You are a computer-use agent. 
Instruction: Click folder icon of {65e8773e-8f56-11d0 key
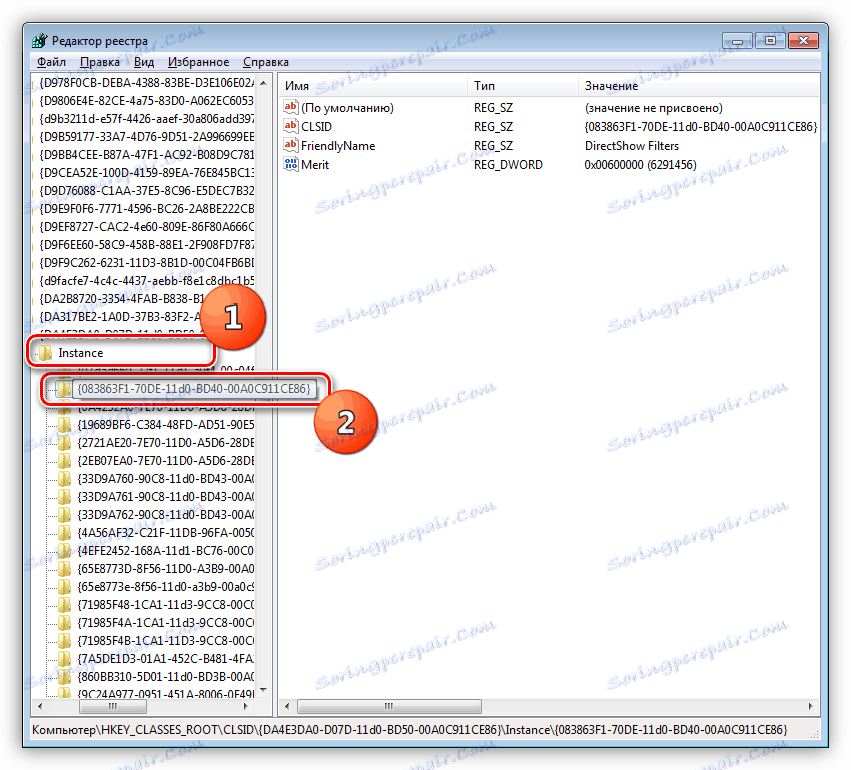64,587
